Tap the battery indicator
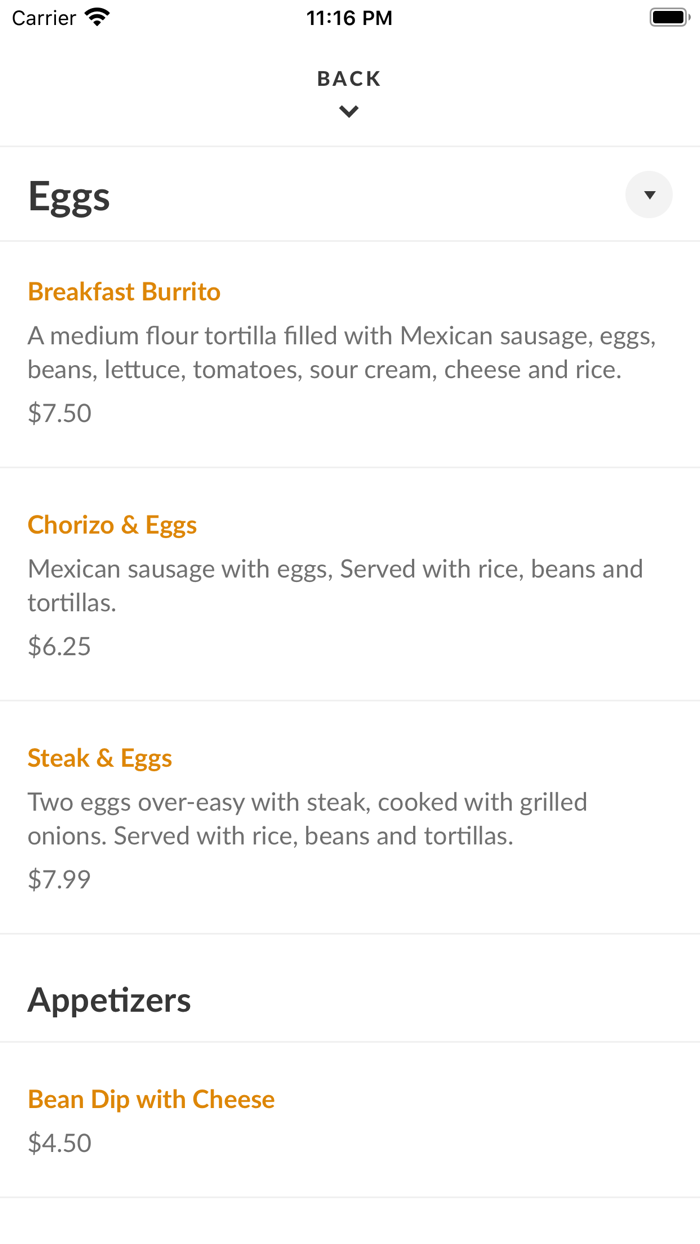 click(668, 16)
